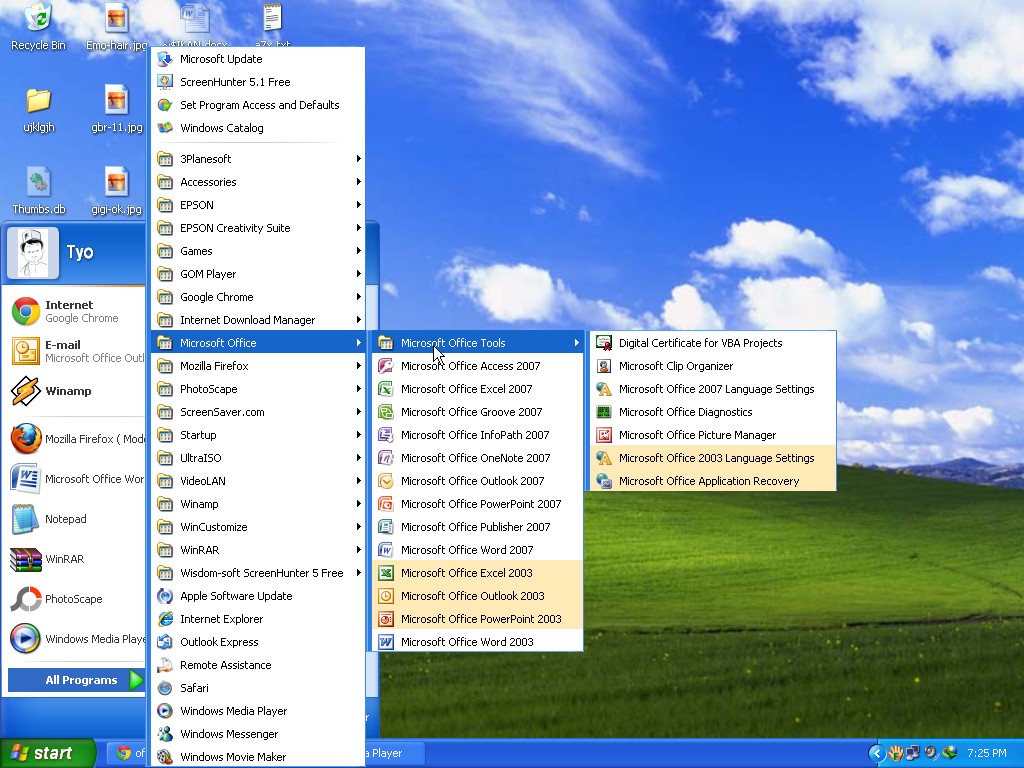Screen dimensions: 1024x768
Task: Open the Safari icon in All Programs
Action: [x=165, y=688]
